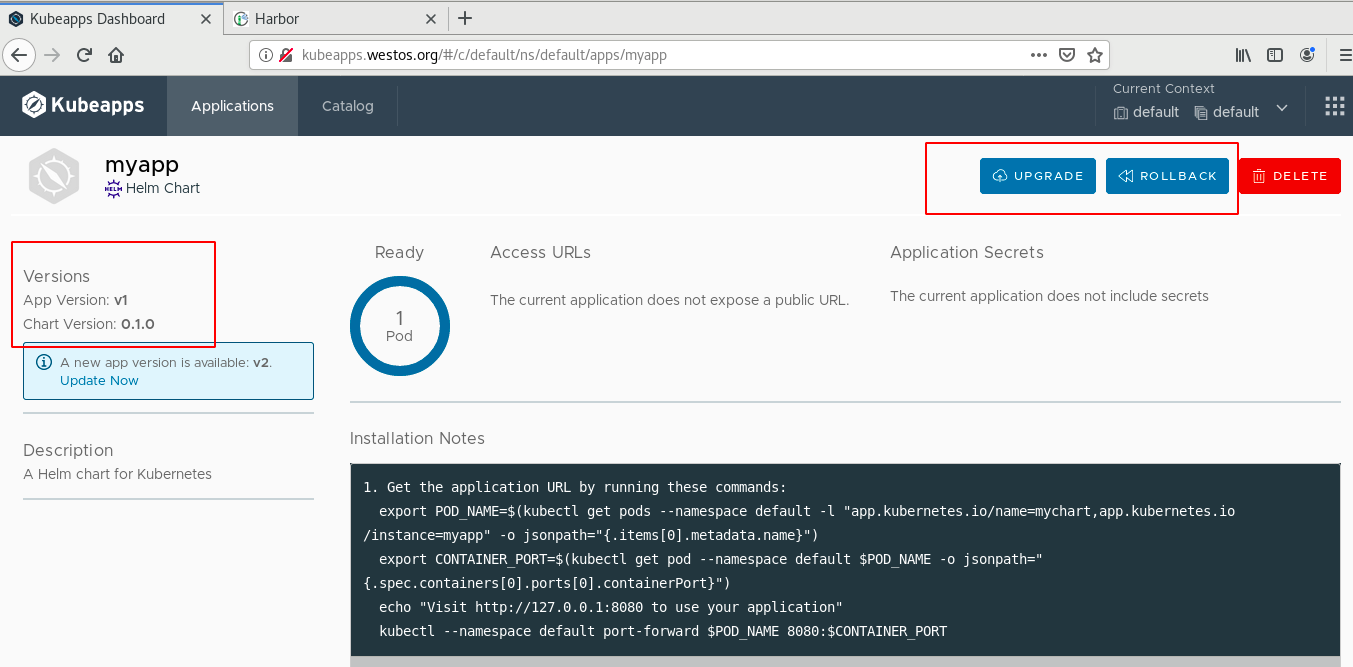
Task: Click the 'echo "Visit http://127.0.0.1:8080' line
Action: 611,607
